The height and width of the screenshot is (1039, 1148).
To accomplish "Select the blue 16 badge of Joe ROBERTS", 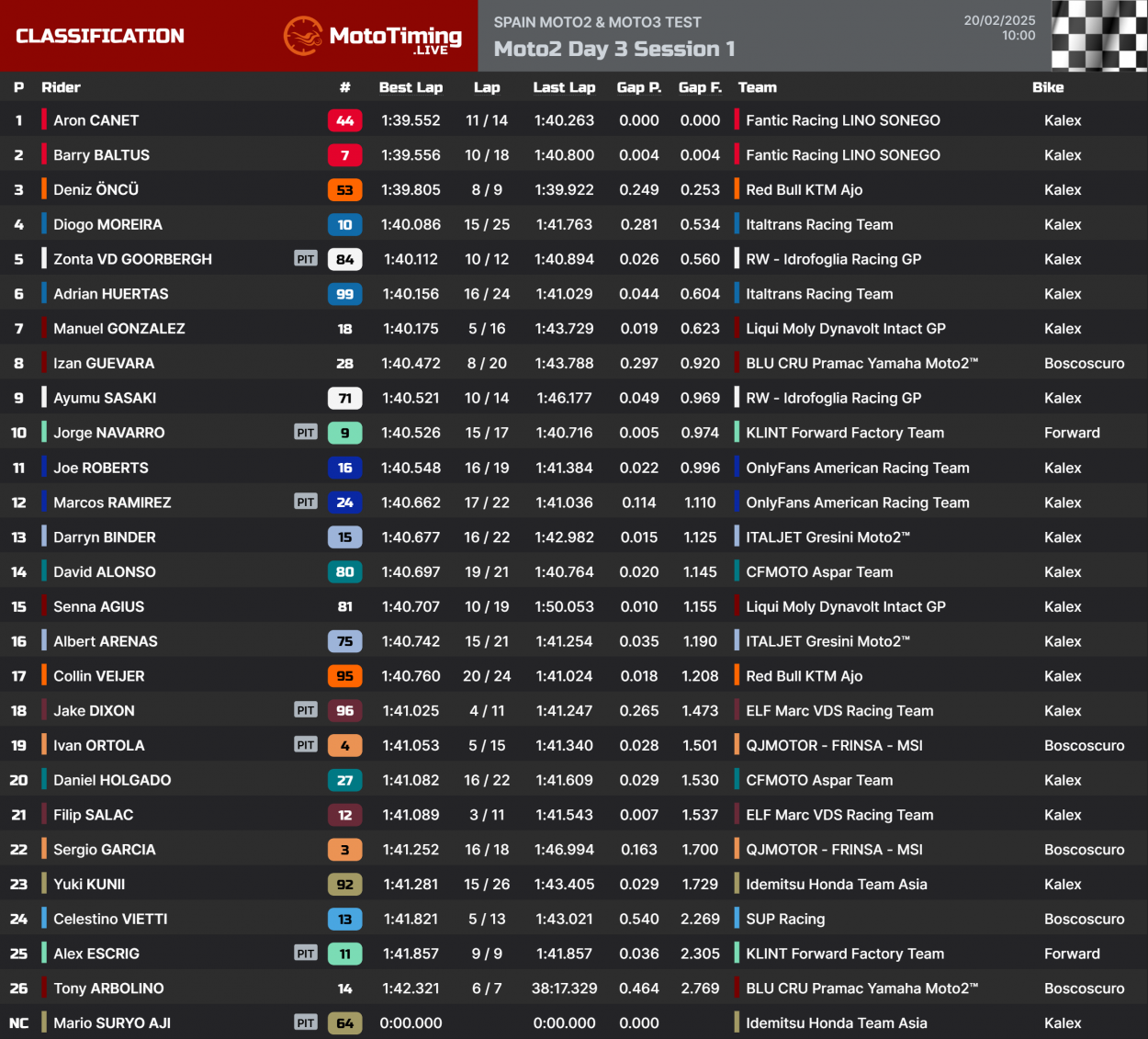I will pos(344,468).
